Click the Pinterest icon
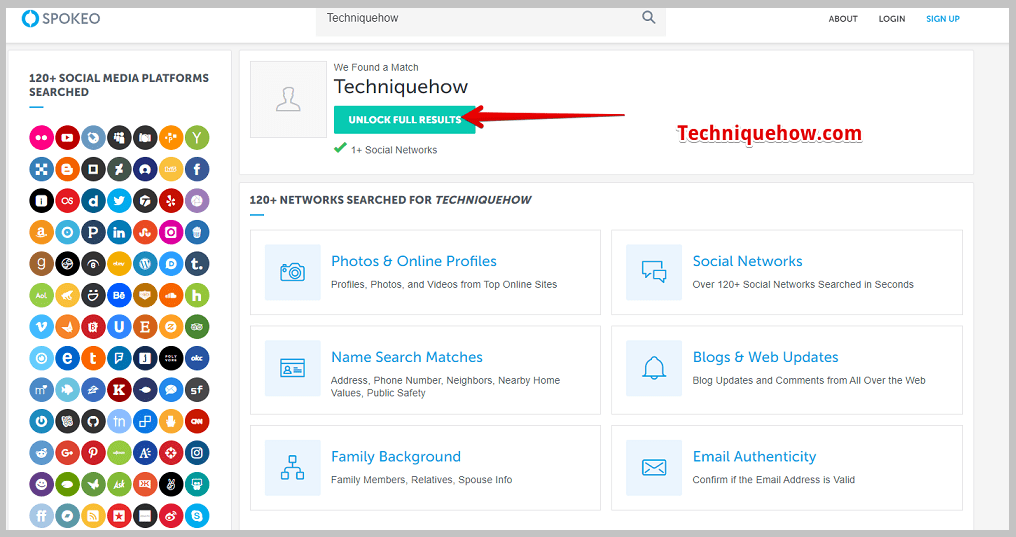This screenshot has width=1016, height=537. tap(93, 453)
